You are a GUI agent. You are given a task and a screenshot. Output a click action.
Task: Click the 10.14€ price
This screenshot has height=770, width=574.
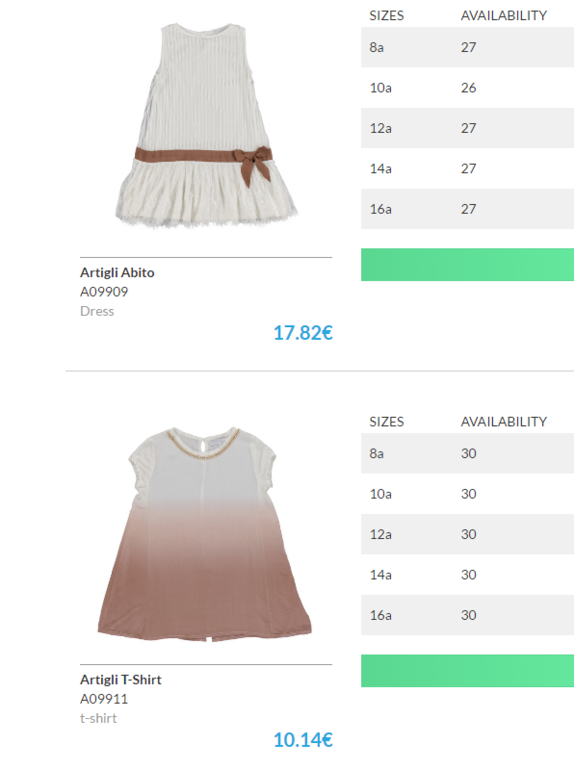(303, 740)
